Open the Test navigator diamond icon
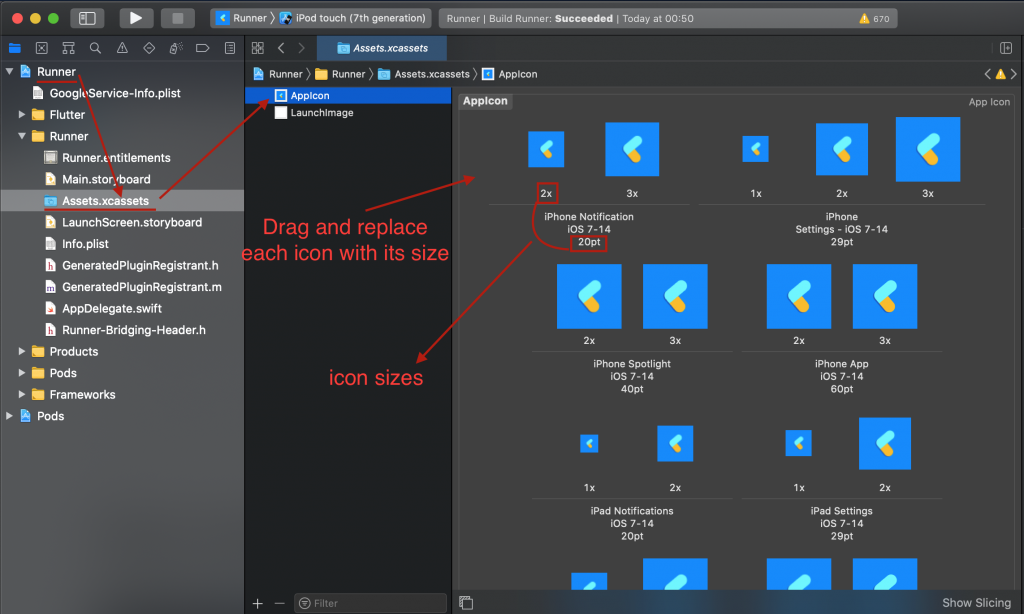The image size is (1024, 614). tap(149, 48)
